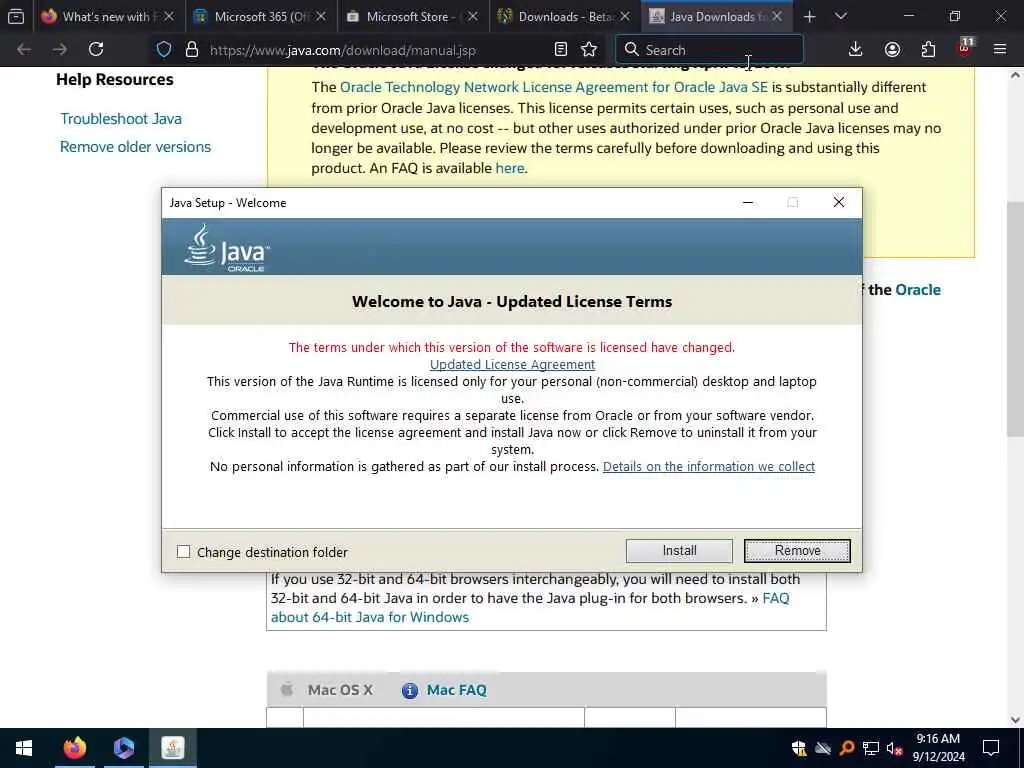Click the magnifier tray icon
1024x768 pixels.
(847, 748)
